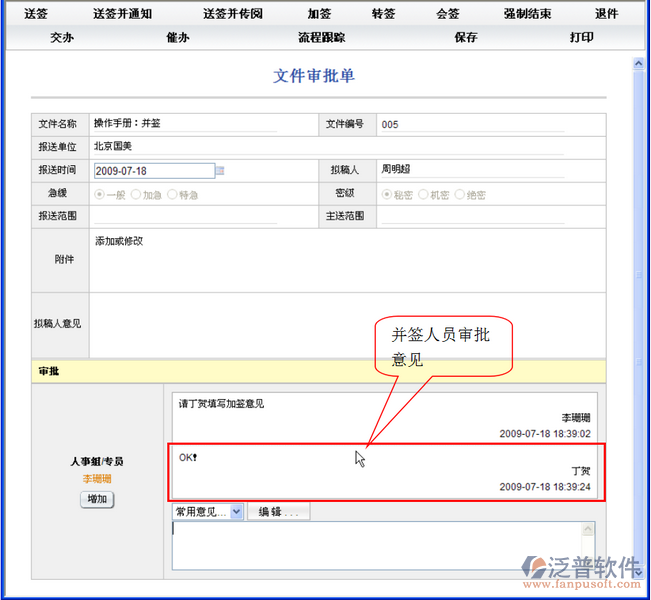This screenshot has width=651, height=600.
Task: Click the 编辑... button
Action: tap(278, 511)
